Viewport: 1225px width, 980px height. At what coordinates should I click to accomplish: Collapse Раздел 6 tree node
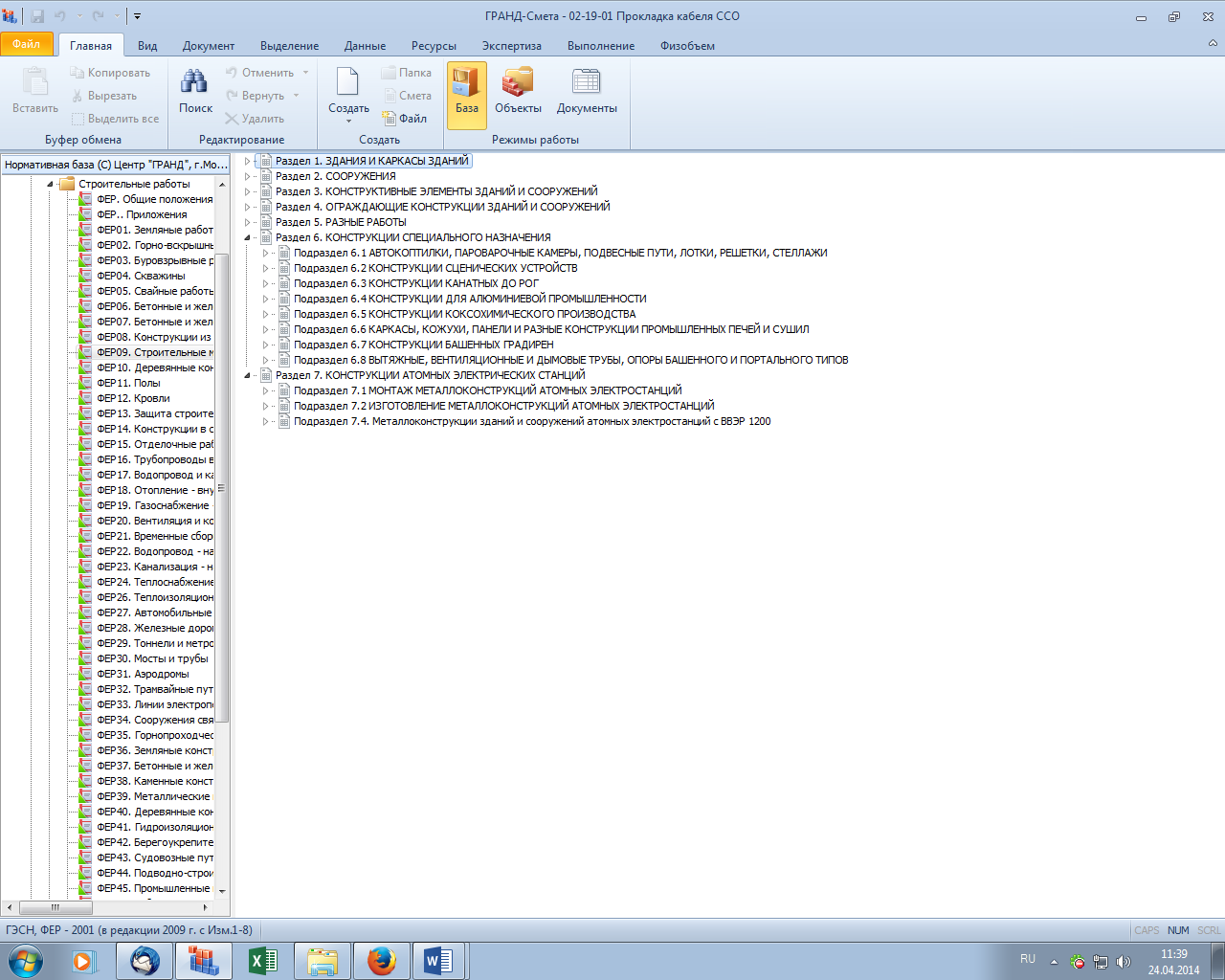pos(247,237)
